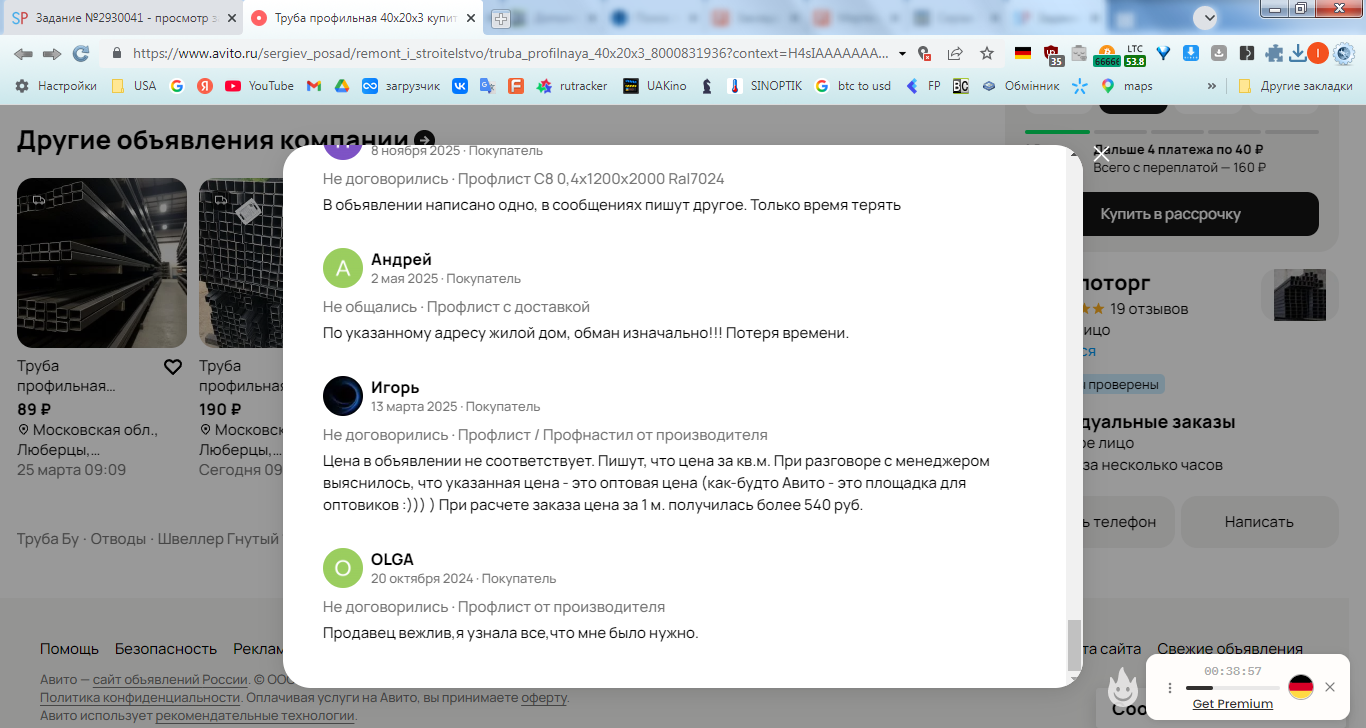Show more bookmarks with the double chevron

[1212, 86]
